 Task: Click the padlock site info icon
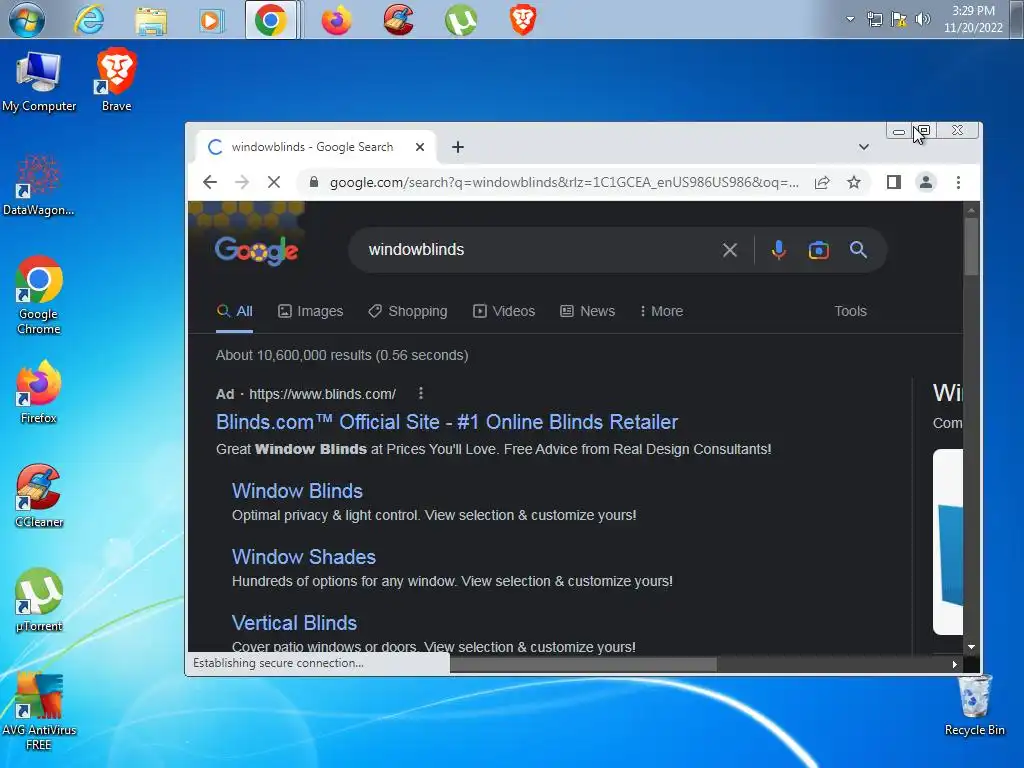coord(313,182)
